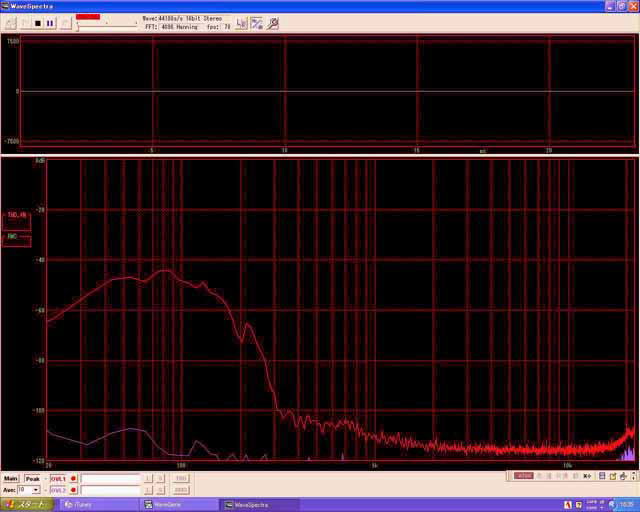Open the Ave count dropdown
The width and height of the screenshot is (640, 512).
tap(36, 490)
